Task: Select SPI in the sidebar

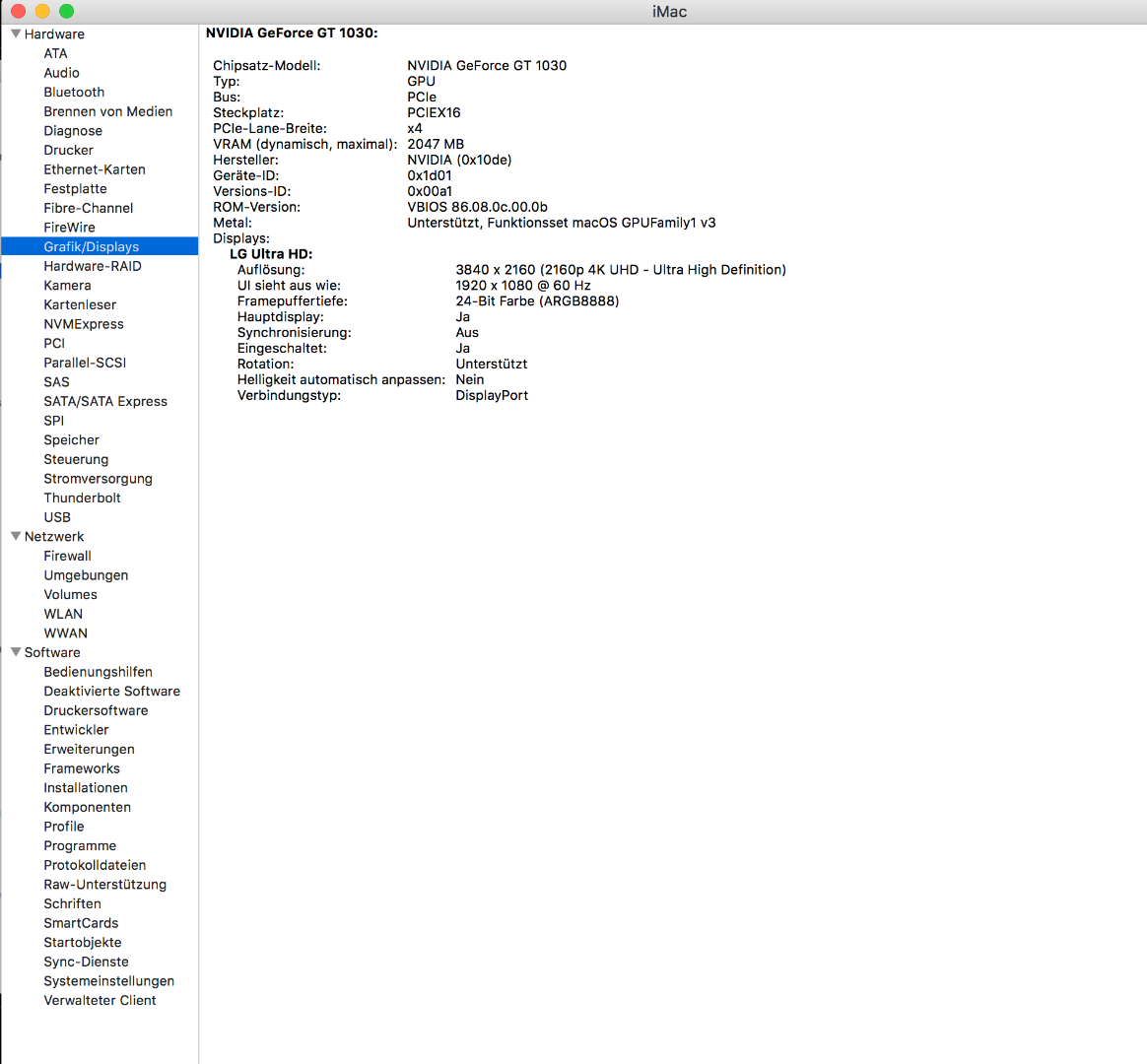Action: click(x=54, y=421)
